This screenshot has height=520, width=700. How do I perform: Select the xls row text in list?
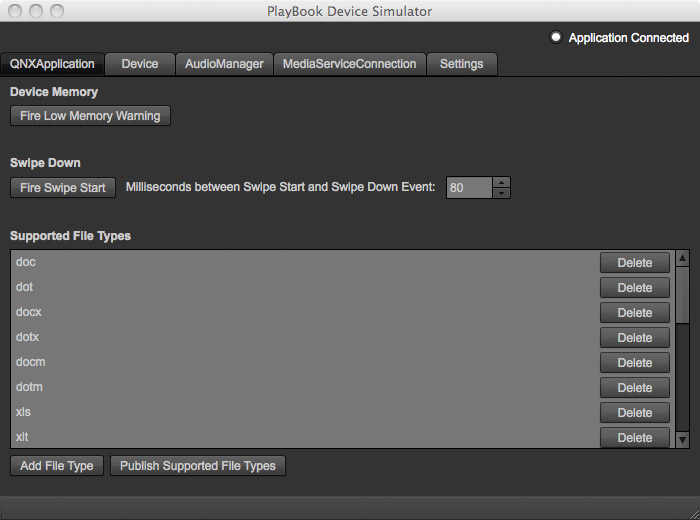23,412
